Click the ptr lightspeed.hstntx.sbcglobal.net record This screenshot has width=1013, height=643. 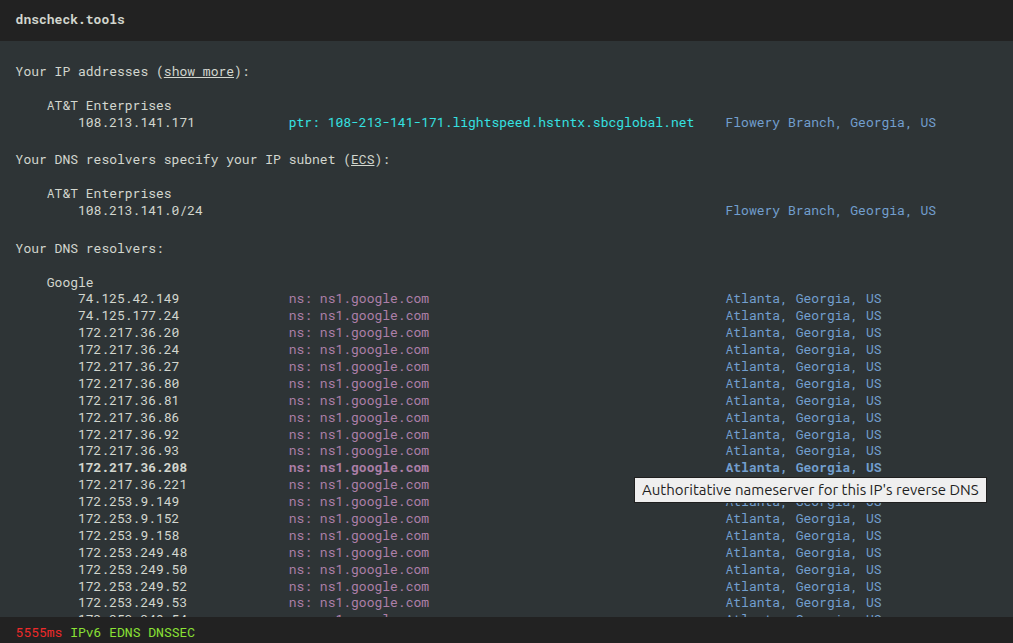point(491,123)
